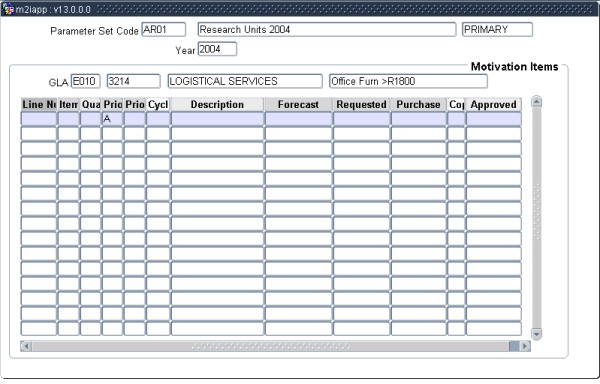This screenshot has height=384, width=600.
Task: Click the GLA field containing E010
Action: tap(86, 81)
